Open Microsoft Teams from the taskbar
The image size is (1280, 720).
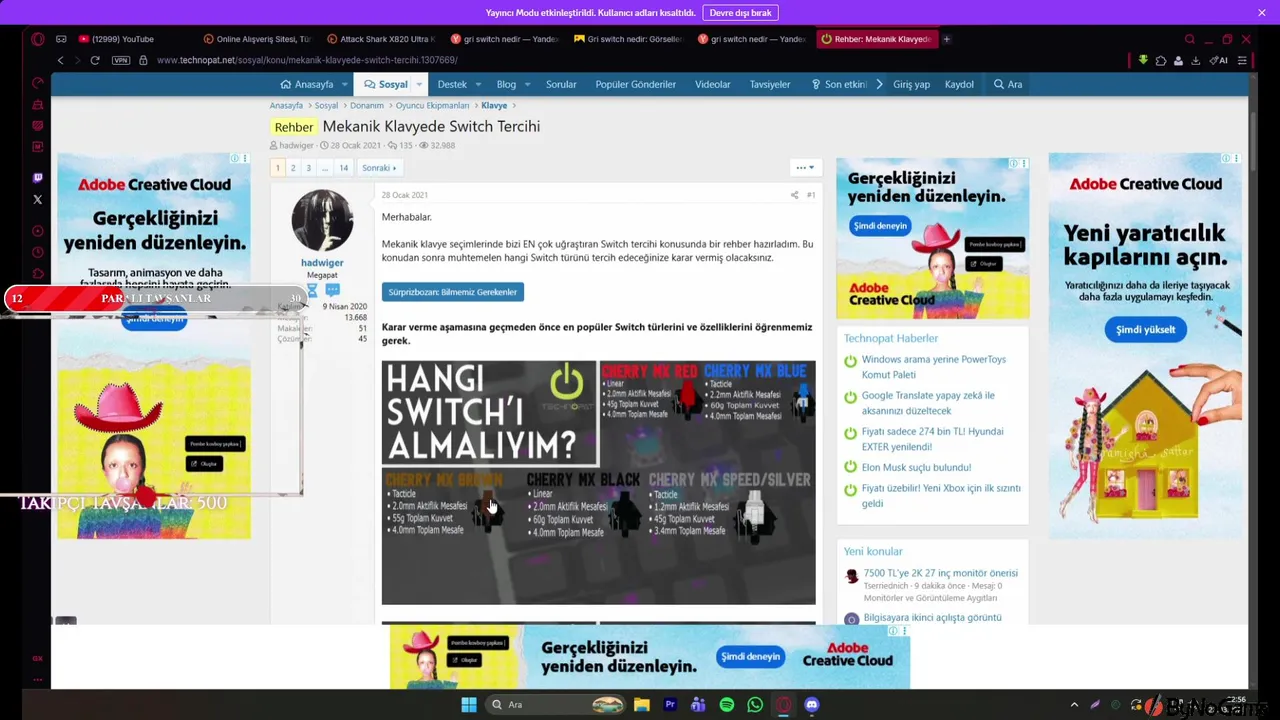click(x=698, y=704)
